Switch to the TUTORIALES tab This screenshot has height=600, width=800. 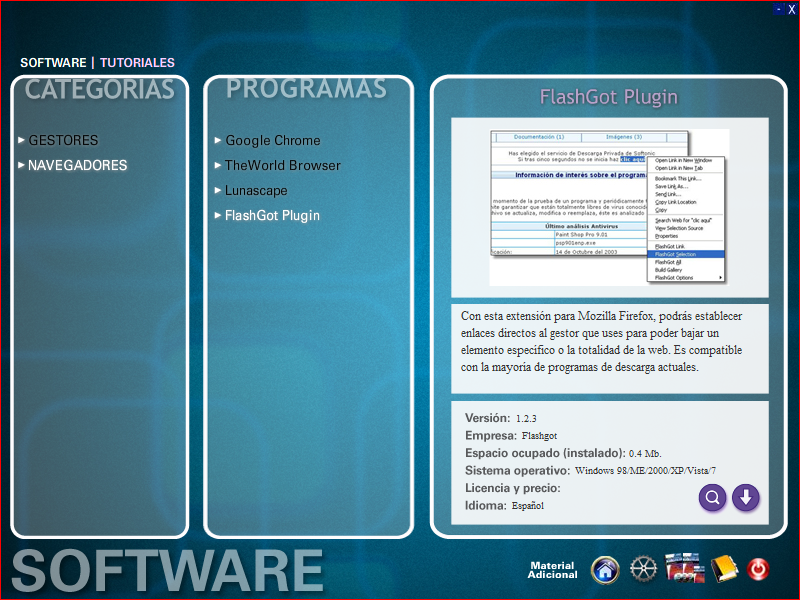coord(137,63)
